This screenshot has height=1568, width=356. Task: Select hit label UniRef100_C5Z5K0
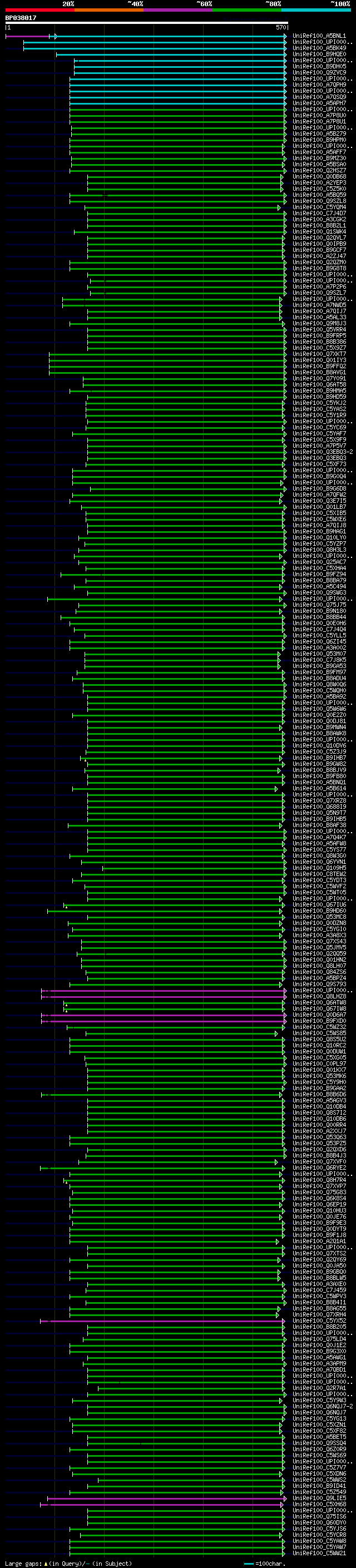pyautogui.click(x=319, y=189)
